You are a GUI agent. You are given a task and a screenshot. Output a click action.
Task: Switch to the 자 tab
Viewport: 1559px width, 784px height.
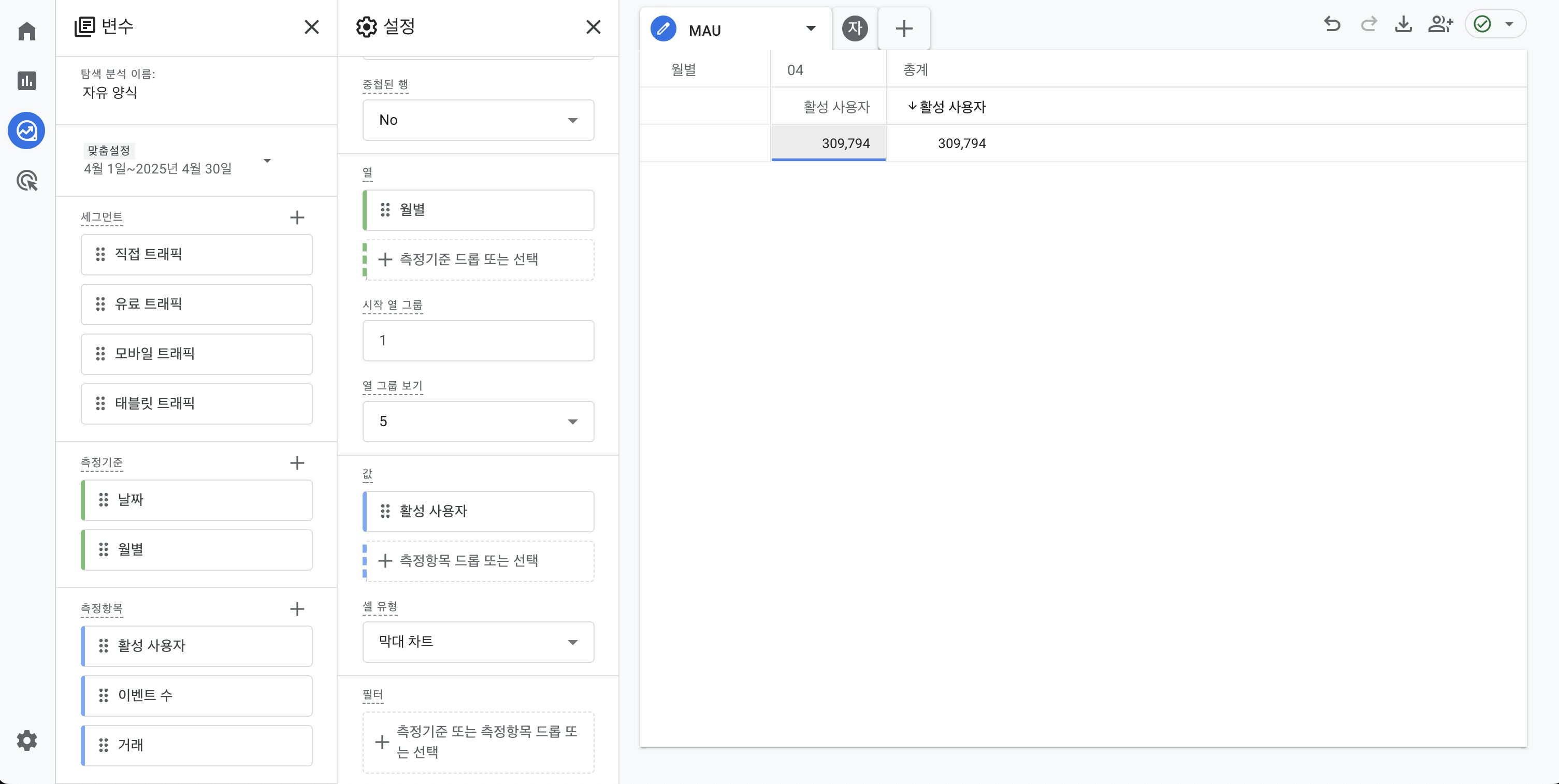[855, 28]
